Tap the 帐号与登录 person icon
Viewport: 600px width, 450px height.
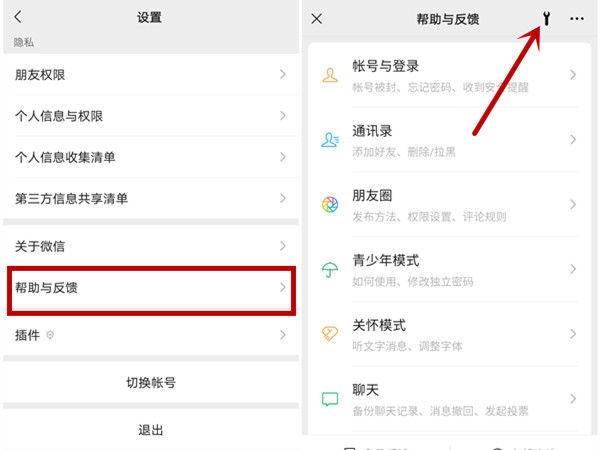pyautogui.click(x=330, y=75)
